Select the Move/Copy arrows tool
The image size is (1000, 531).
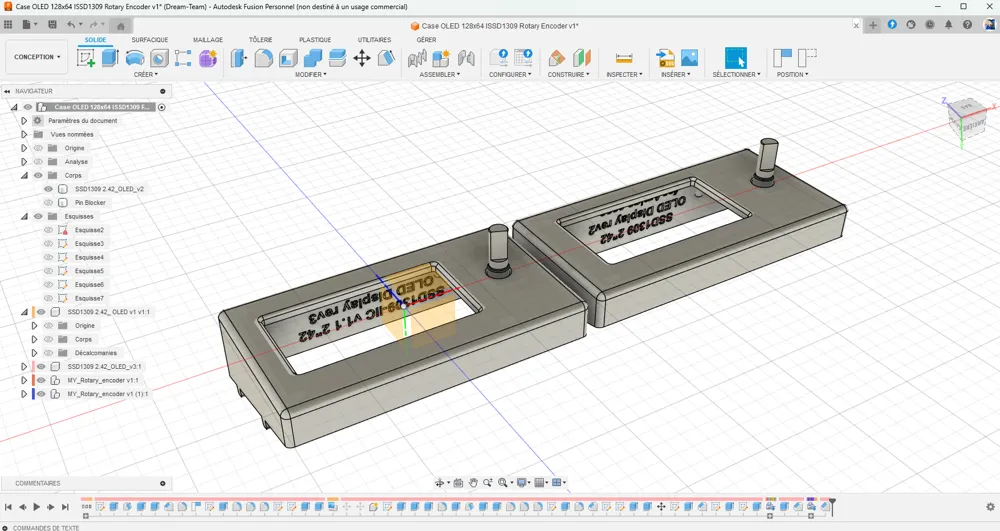point(362,58)
